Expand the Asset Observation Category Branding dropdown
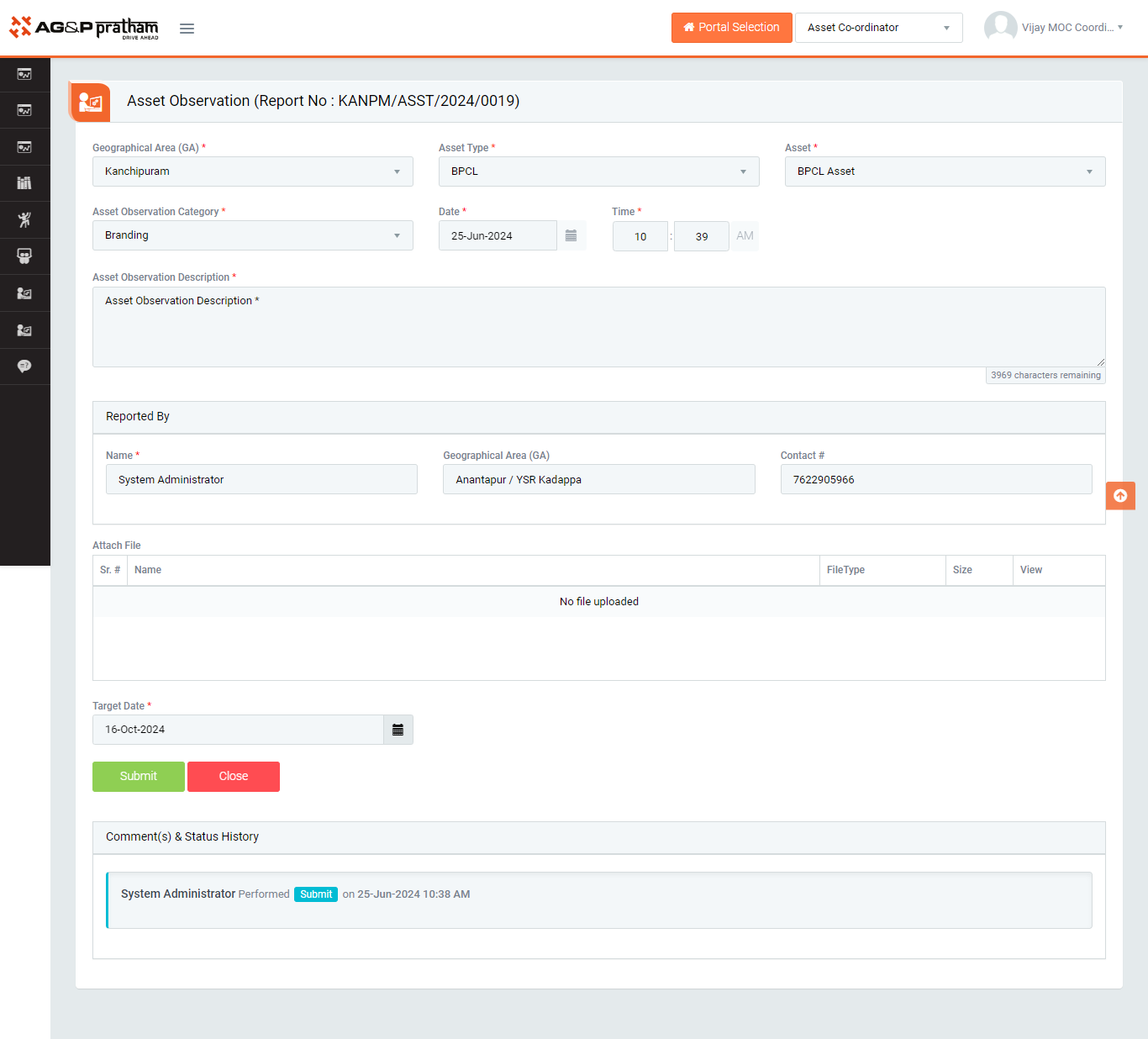Viewport: 1148px width, 1039px height. (252, 235)
